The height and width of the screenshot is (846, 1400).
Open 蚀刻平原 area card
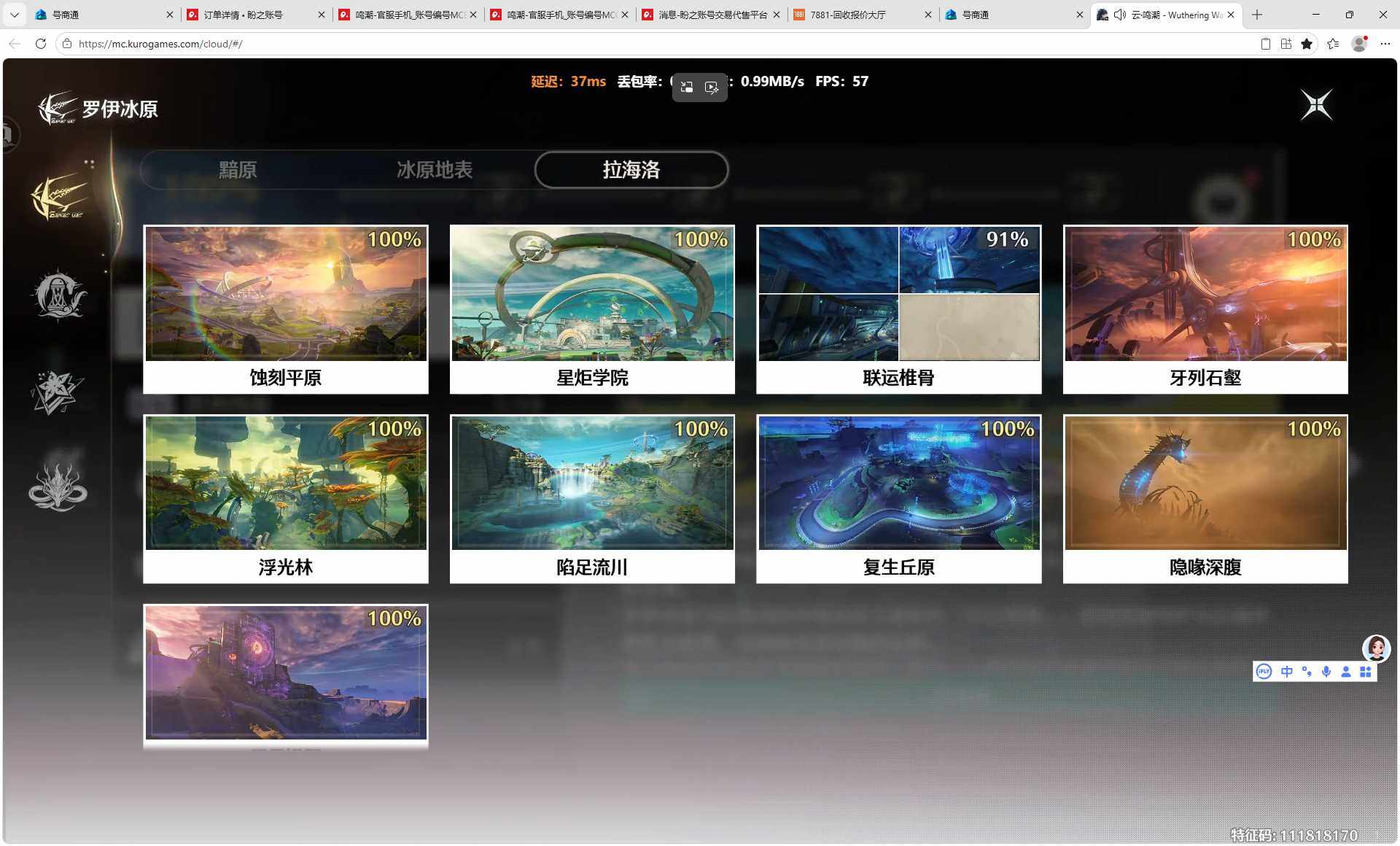(286, 309)
